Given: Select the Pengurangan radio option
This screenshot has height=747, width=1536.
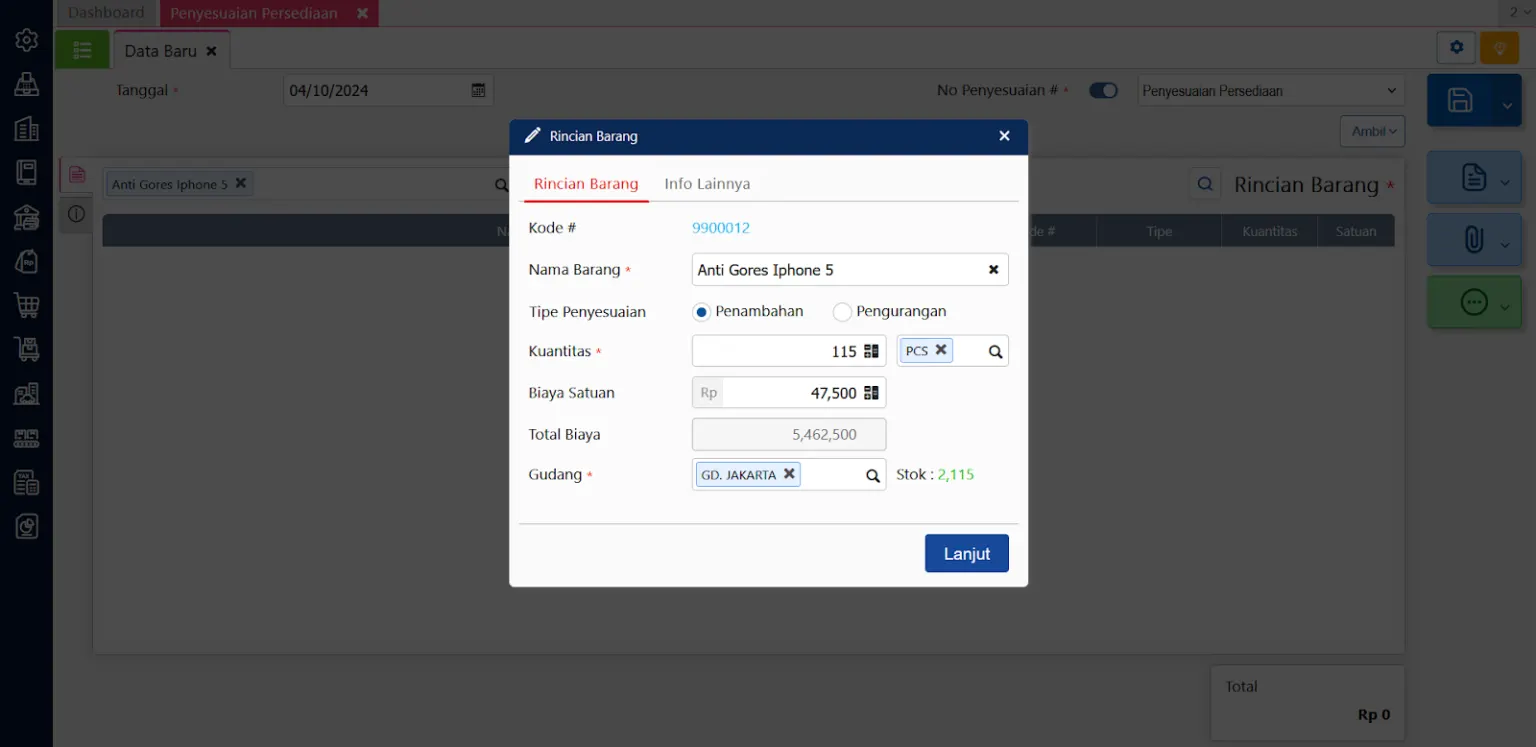Looking at the screenshot, I should 842,312.
